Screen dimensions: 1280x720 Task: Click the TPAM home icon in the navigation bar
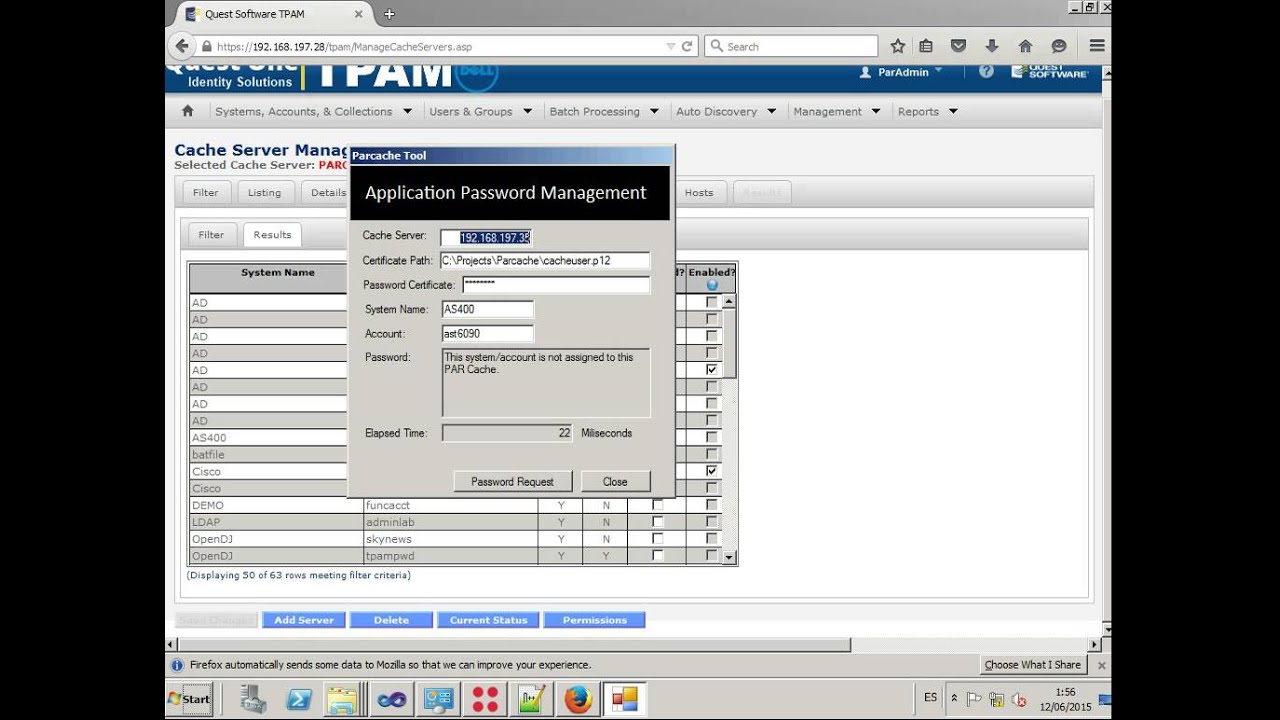tap(187, 111)
